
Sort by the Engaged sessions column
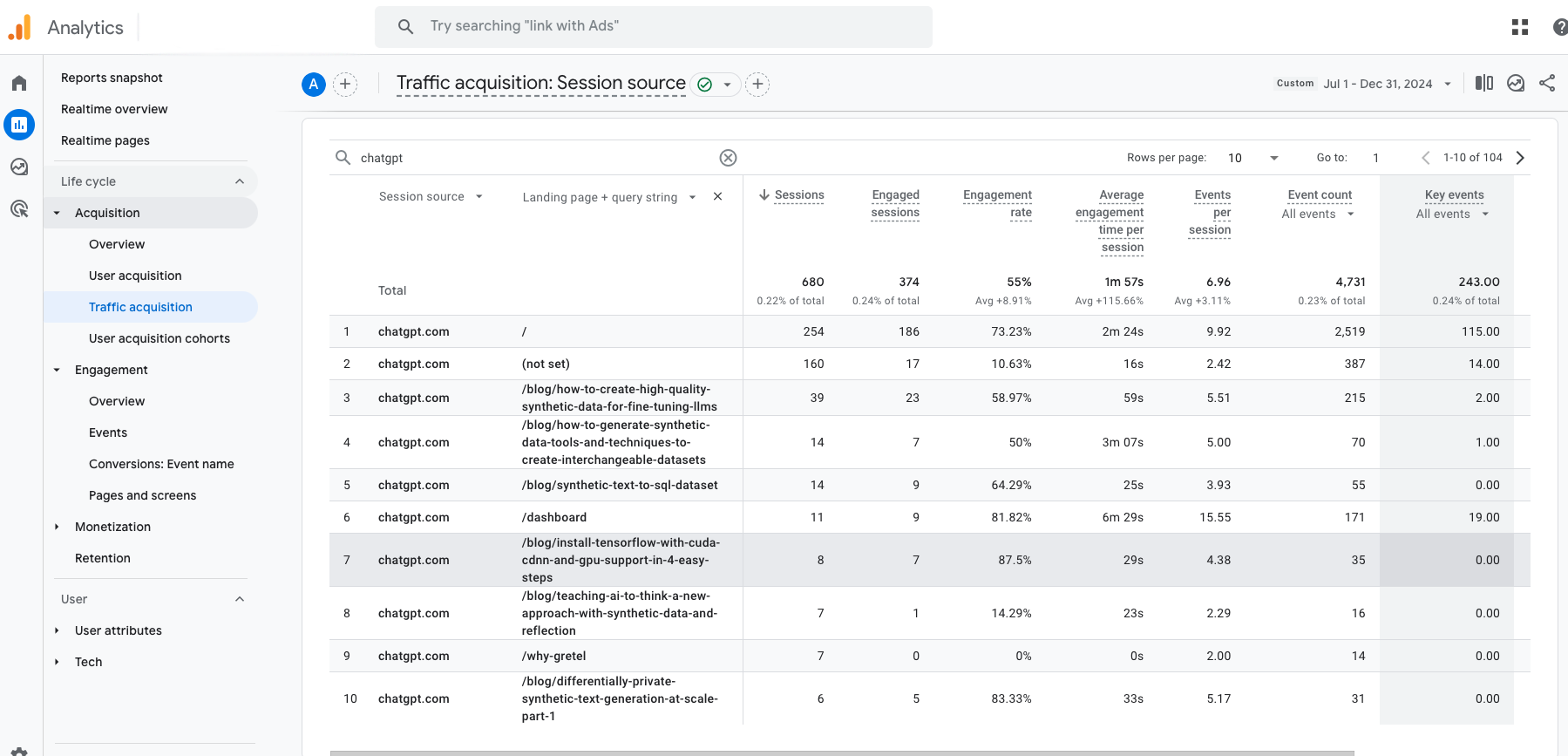tap(895, 204)
